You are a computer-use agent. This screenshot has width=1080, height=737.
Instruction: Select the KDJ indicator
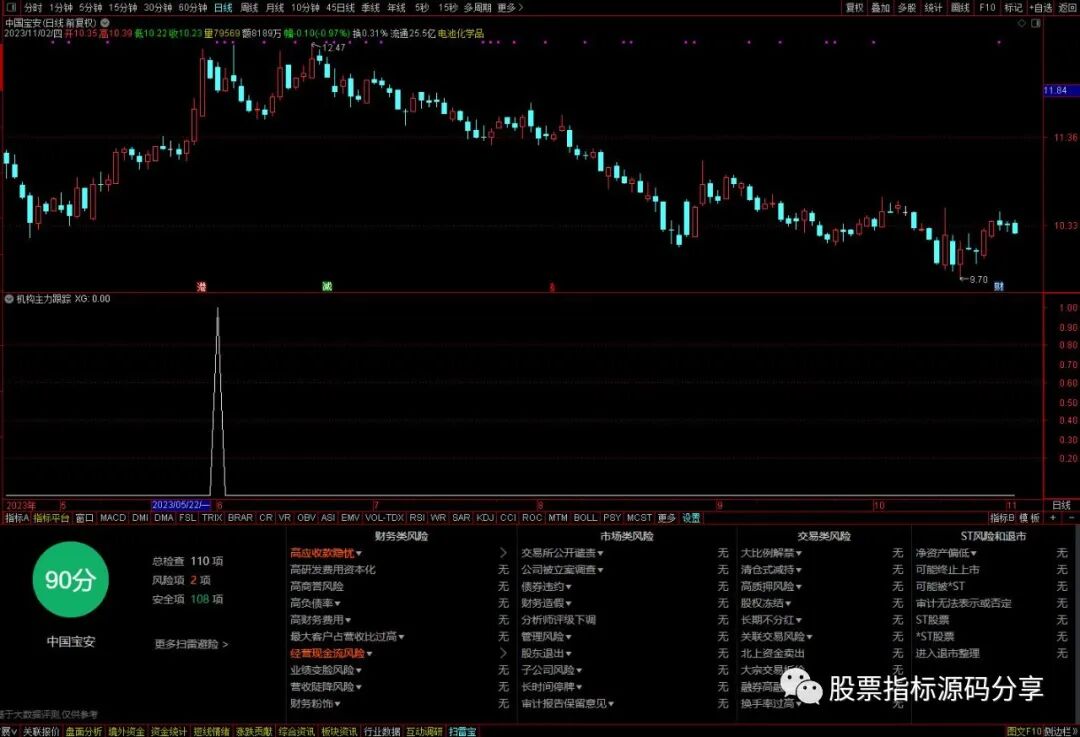tap(485, 517)
